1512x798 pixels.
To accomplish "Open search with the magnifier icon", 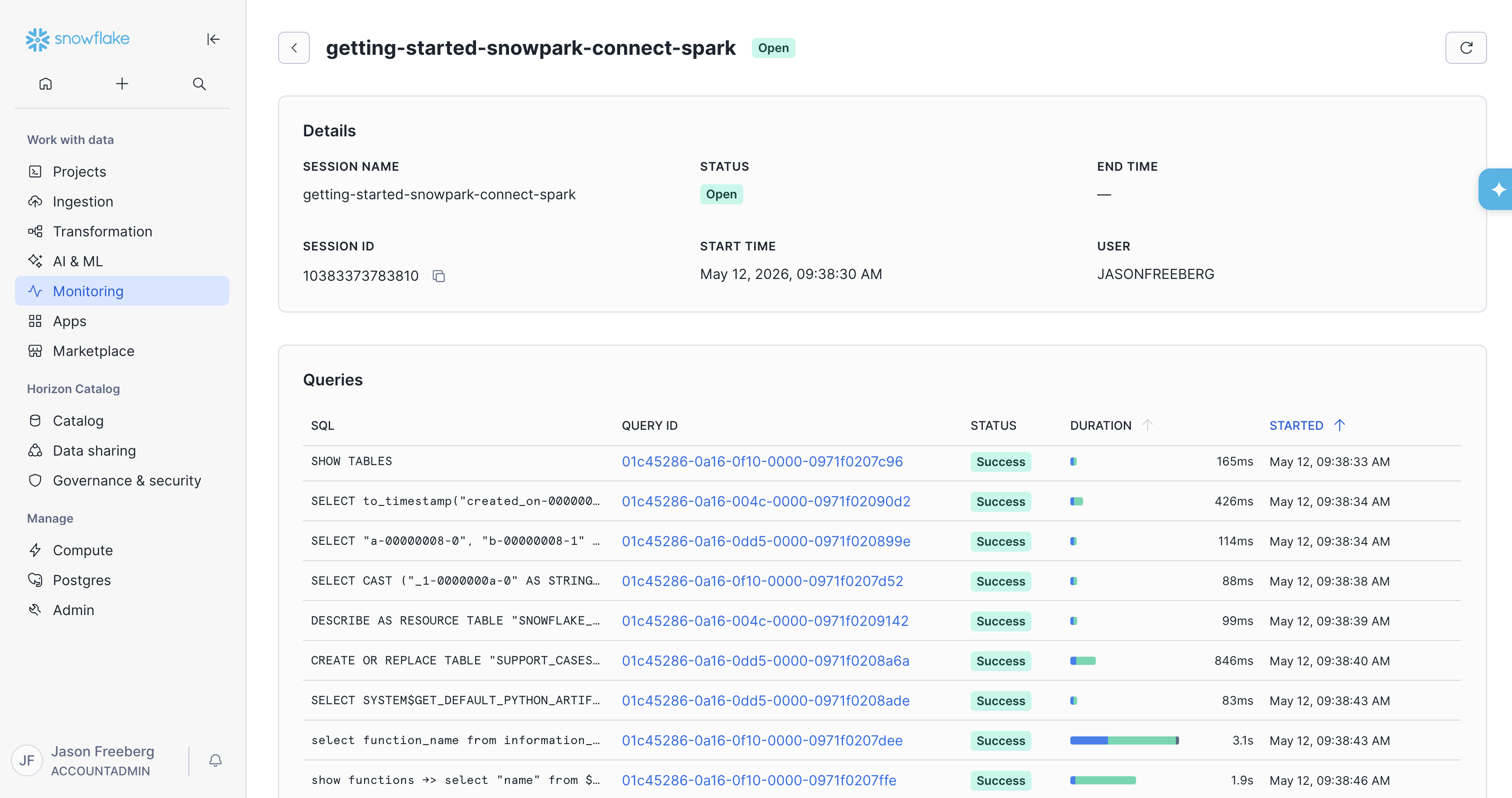I will pyautogui.click(x=199, y=84).
